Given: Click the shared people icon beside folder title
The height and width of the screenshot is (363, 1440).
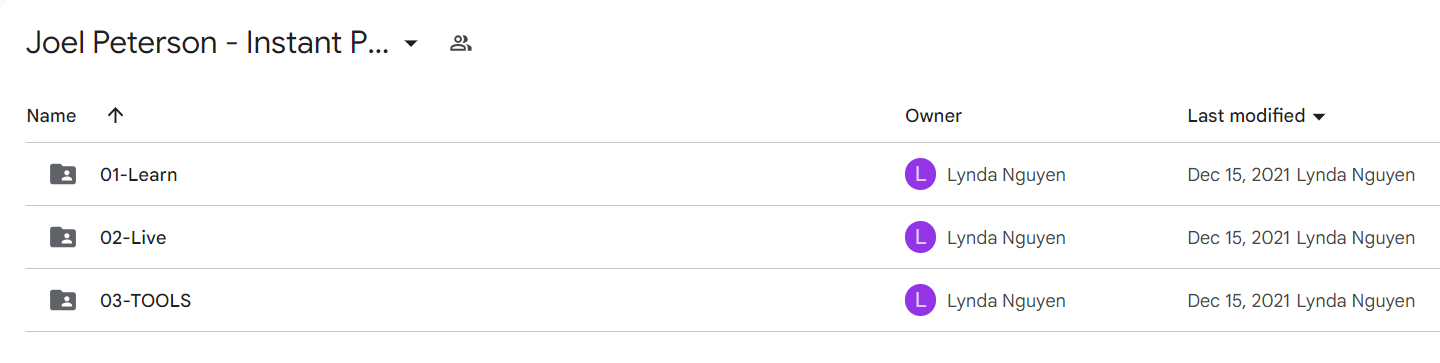Looking at the screenshot, I should [460, 43].
